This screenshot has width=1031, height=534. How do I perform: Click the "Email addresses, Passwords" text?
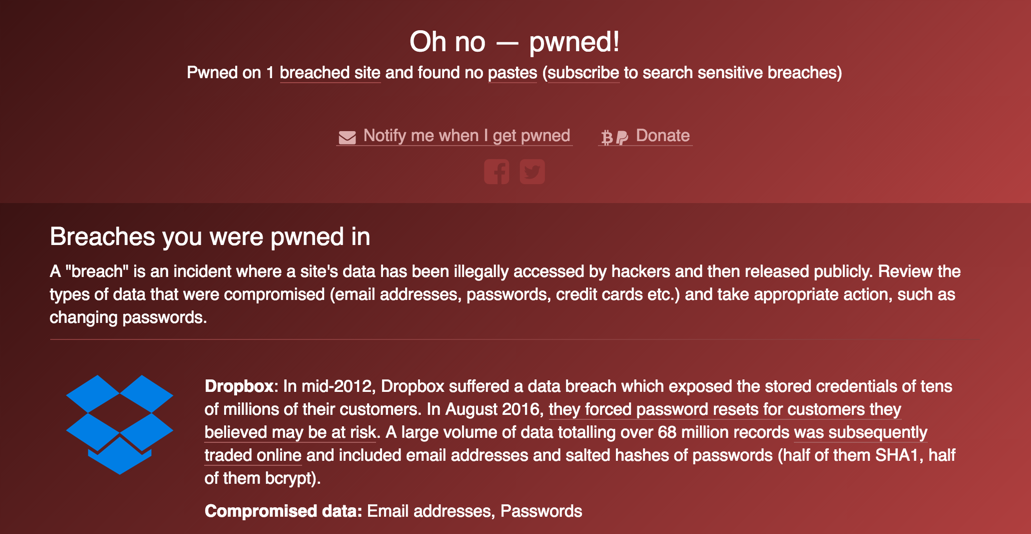click(475, 511)
